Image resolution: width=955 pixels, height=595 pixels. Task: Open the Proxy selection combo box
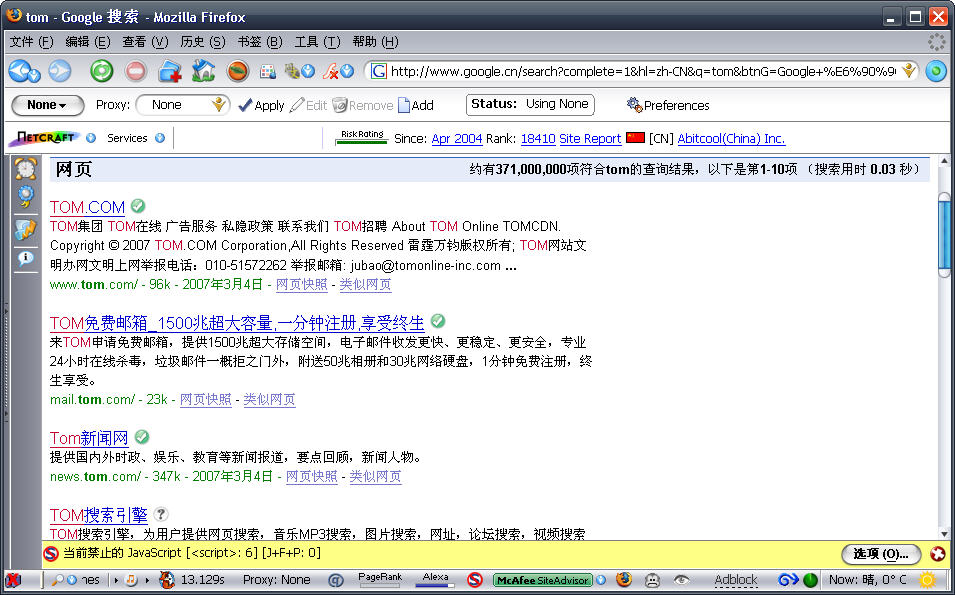pos(183,105)
